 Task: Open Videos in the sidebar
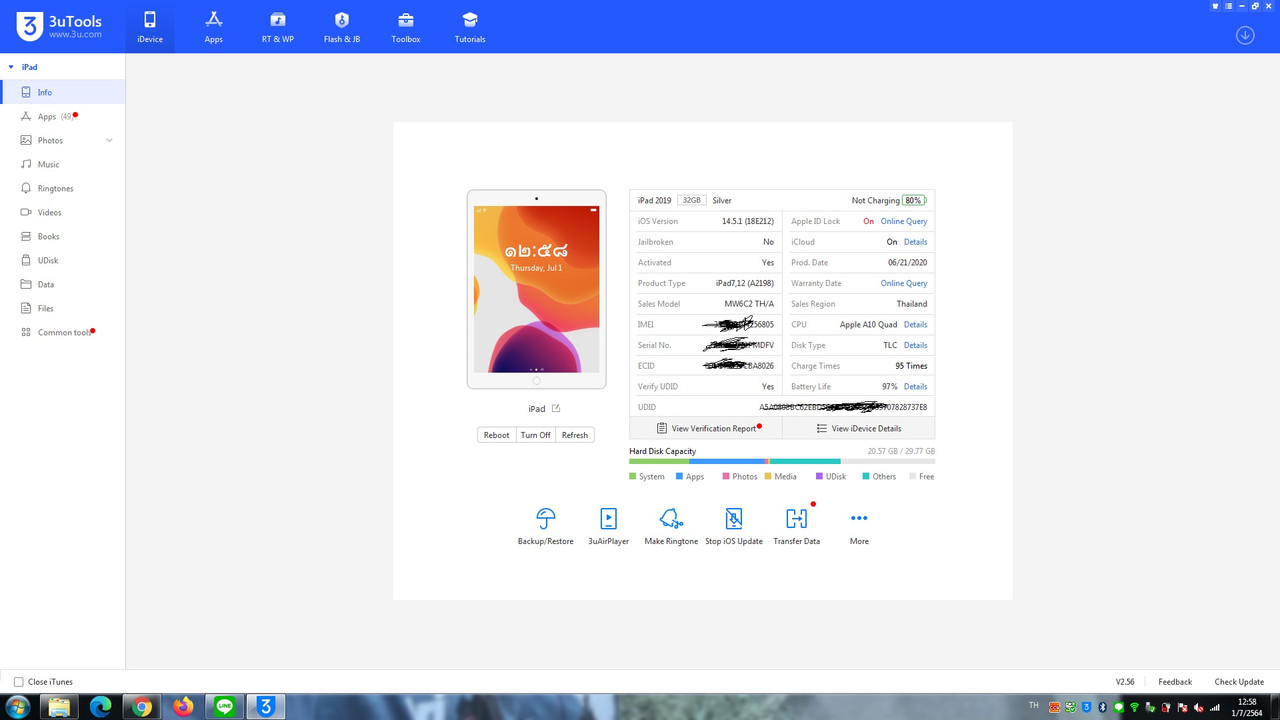tap(62, 212)
